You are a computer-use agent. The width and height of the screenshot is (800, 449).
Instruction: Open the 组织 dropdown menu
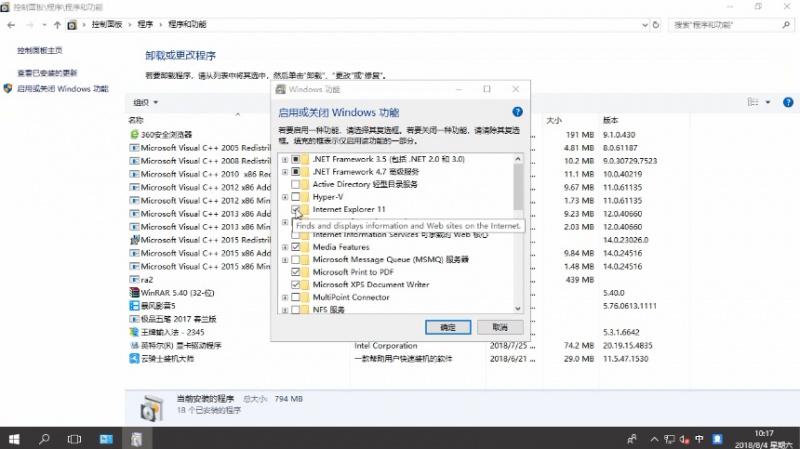pyautogui.click(x=145, y=103)
